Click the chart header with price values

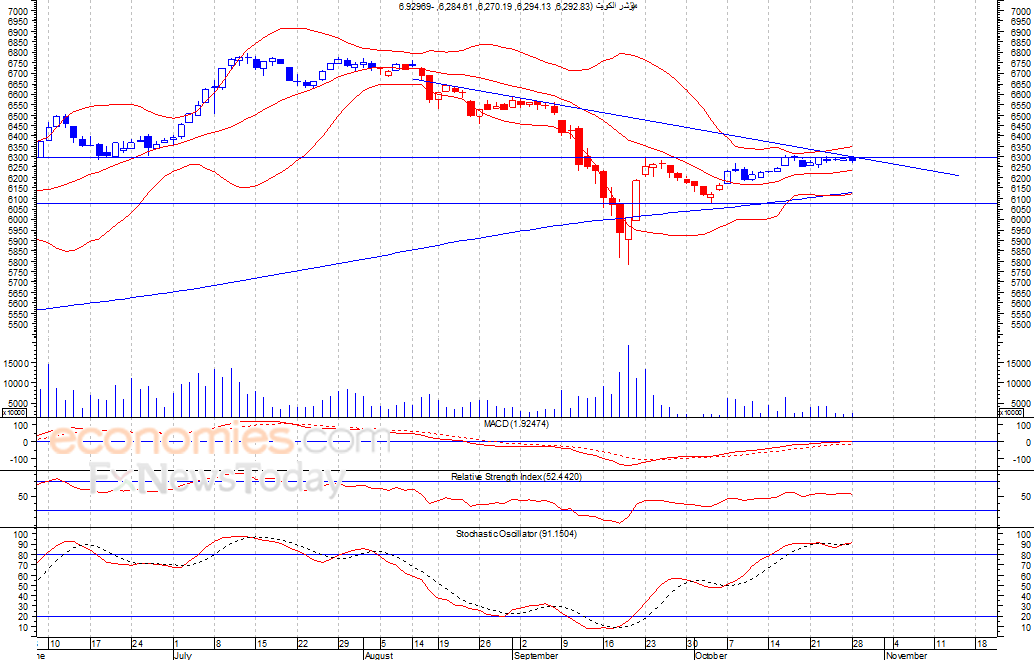click(518, 6)
